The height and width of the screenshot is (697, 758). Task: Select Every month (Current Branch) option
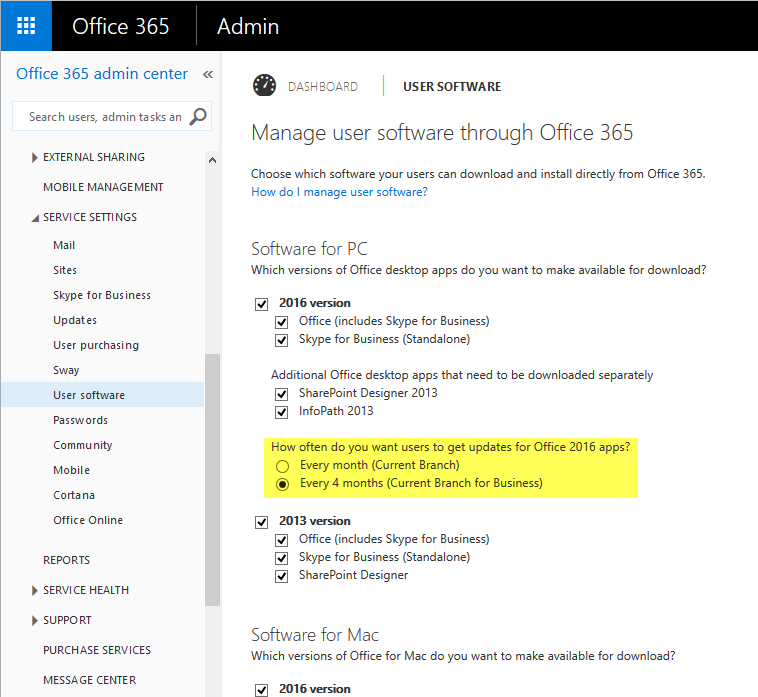[x=282, y=466]
